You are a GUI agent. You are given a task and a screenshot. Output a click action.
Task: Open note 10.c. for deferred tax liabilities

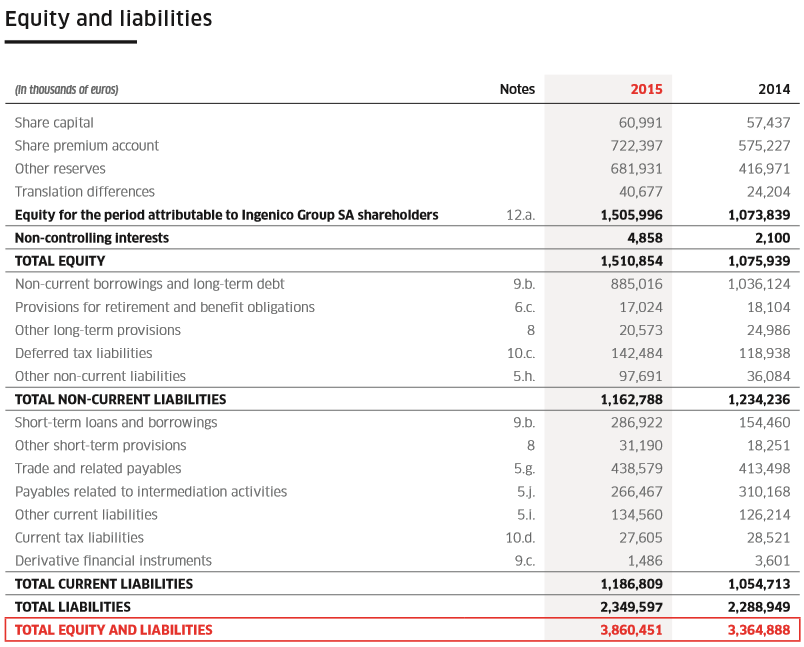[521, 353]
